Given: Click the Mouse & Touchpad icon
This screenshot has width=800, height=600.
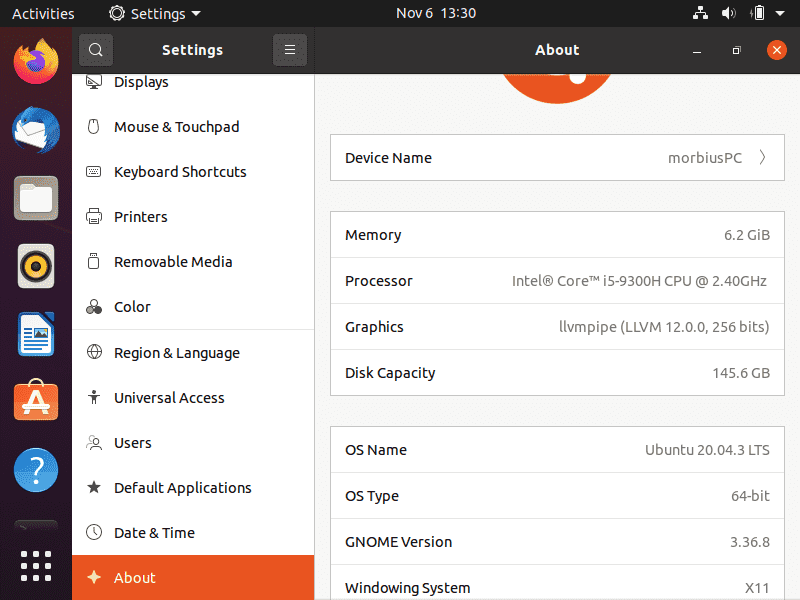Looking at the screenshot, I should (94, 127).
